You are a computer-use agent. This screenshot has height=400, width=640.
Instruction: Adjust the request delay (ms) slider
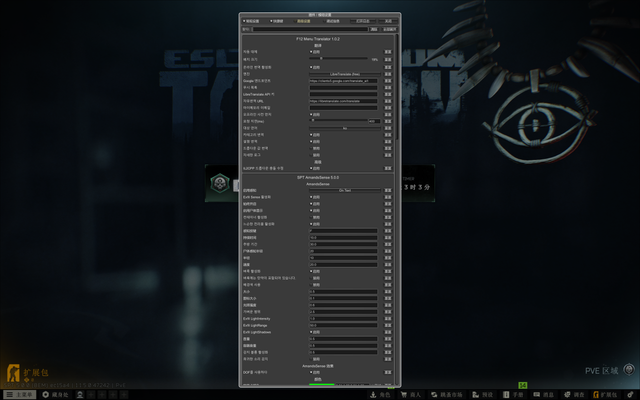[x=338, y=121]
